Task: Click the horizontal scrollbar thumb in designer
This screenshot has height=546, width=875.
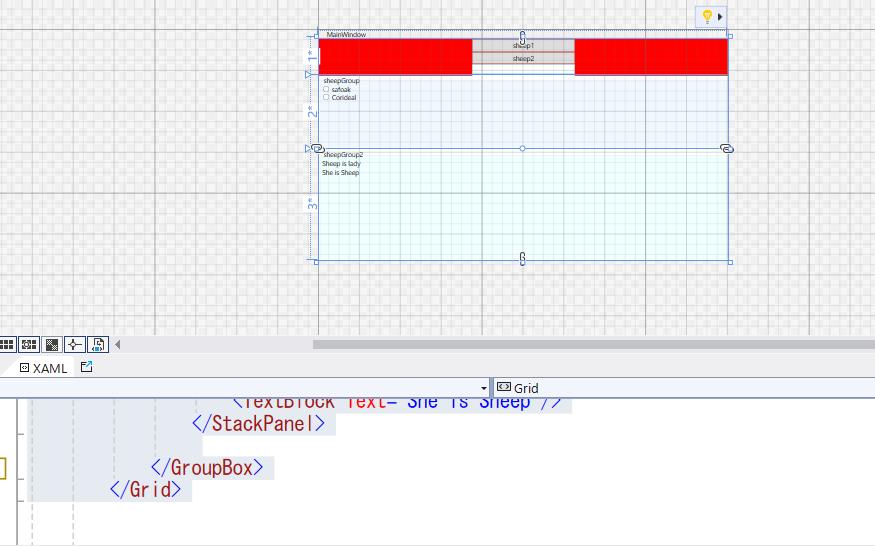Action: (594, 344)
